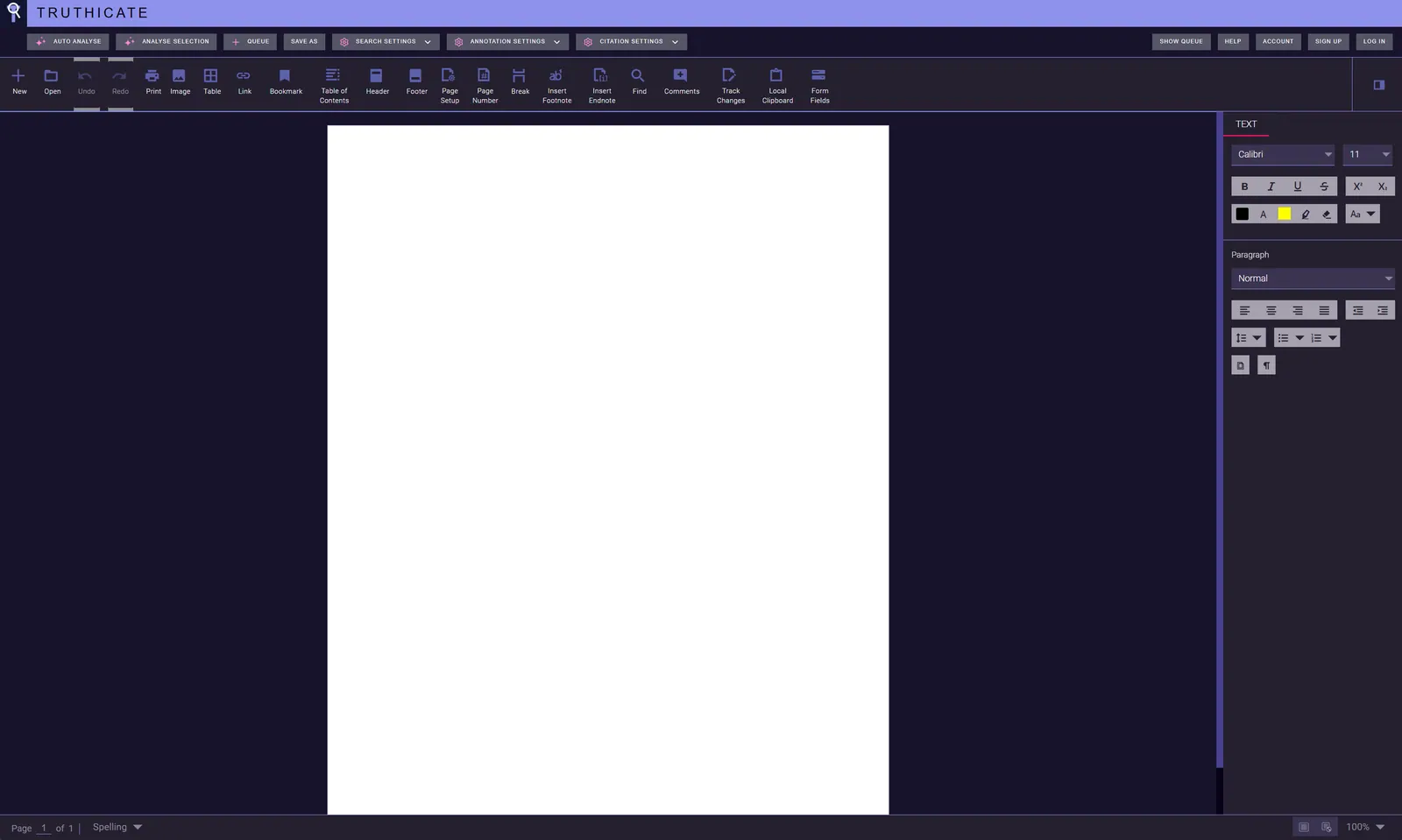This screenshot has height=840, width=1402.
Task: Insert Form Fields
Action: pyautogui.click(x=819, y=86)
